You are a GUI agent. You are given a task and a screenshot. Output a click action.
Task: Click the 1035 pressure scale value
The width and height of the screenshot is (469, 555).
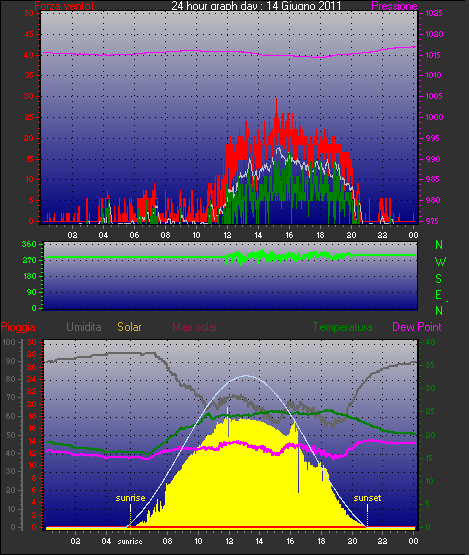click(434, 13)
